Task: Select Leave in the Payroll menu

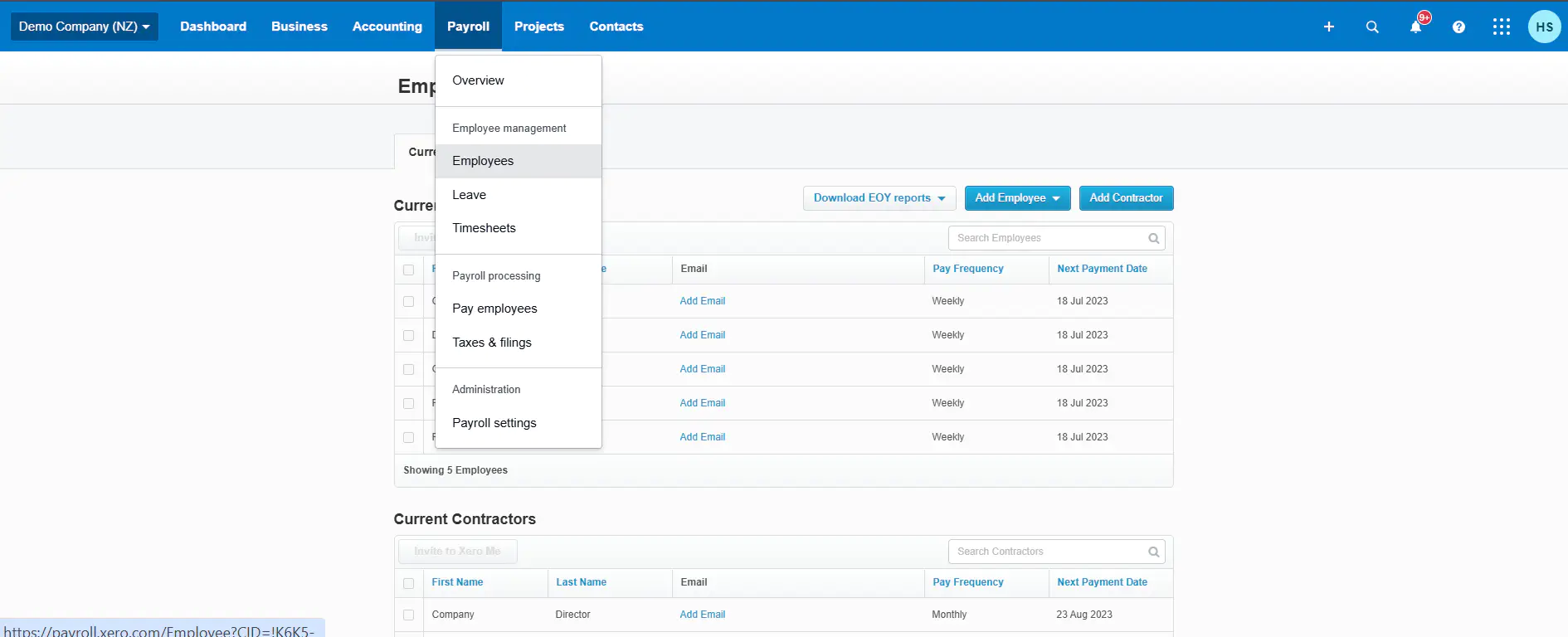Action: (519, 195)
